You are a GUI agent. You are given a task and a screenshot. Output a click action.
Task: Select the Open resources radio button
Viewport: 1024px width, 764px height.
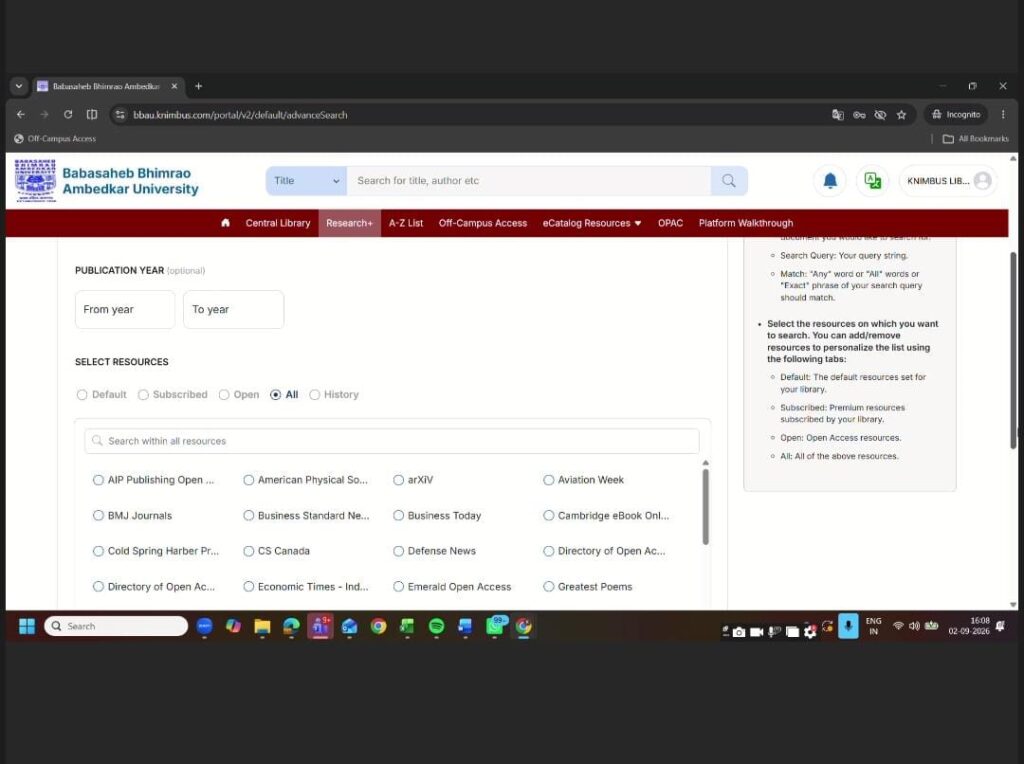(x=224, y=394)
